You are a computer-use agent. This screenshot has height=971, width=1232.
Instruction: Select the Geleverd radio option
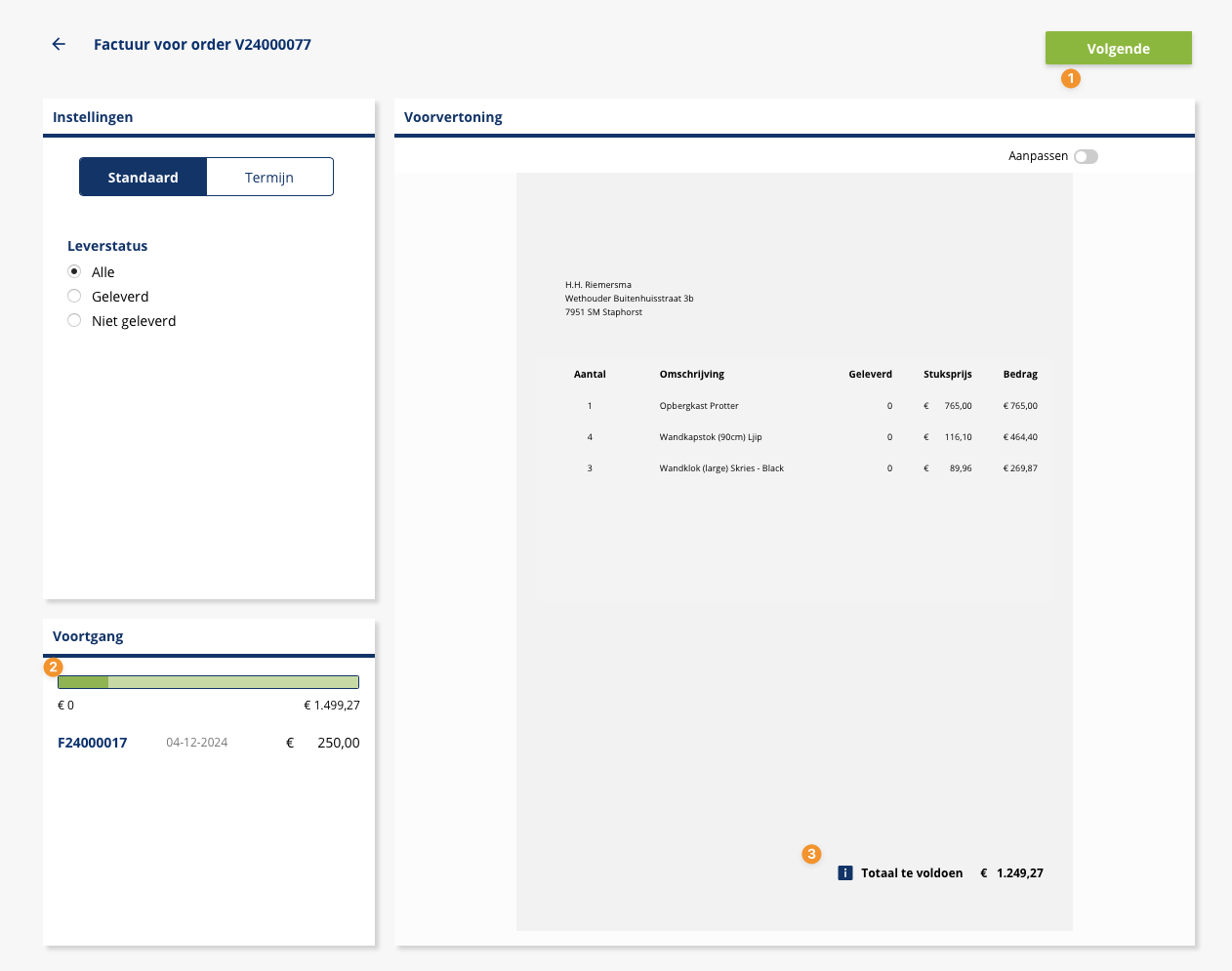pyautogui.click(x=74, y=296)
